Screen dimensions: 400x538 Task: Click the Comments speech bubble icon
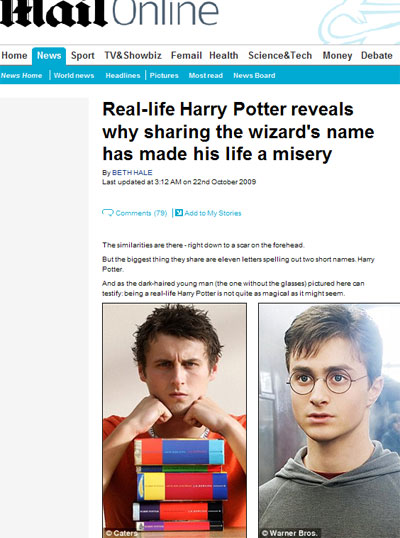click(x=107, y=213)
